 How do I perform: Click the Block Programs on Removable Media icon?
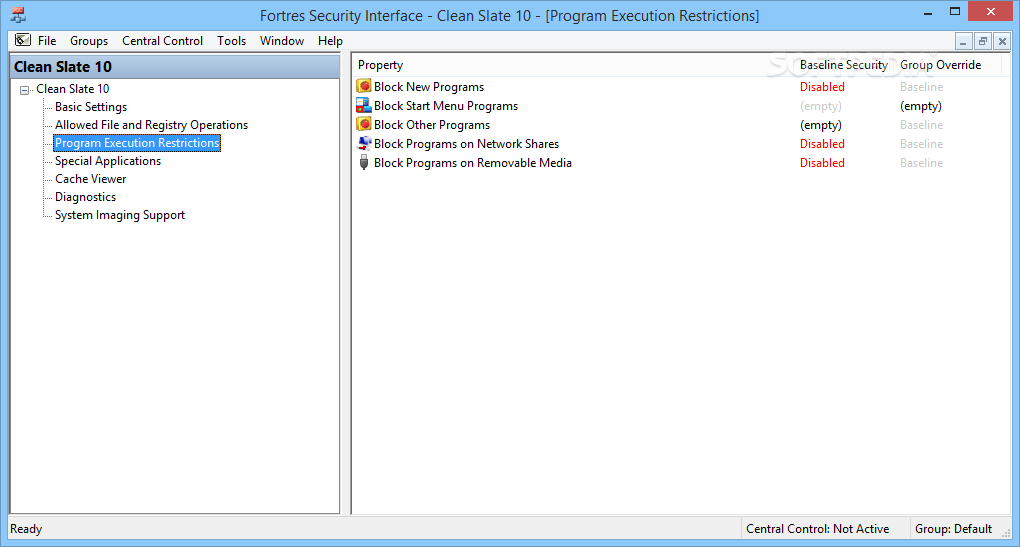[x=364, y=163]
